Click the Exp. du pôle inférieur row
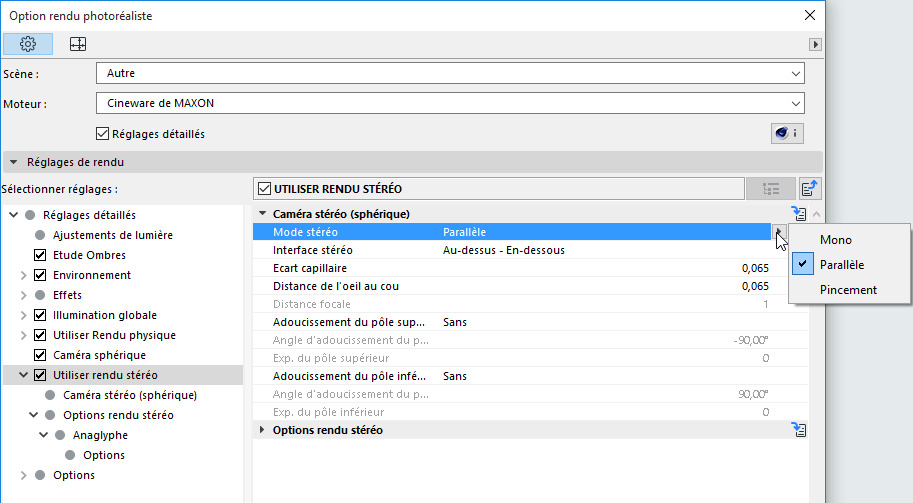 530,412
